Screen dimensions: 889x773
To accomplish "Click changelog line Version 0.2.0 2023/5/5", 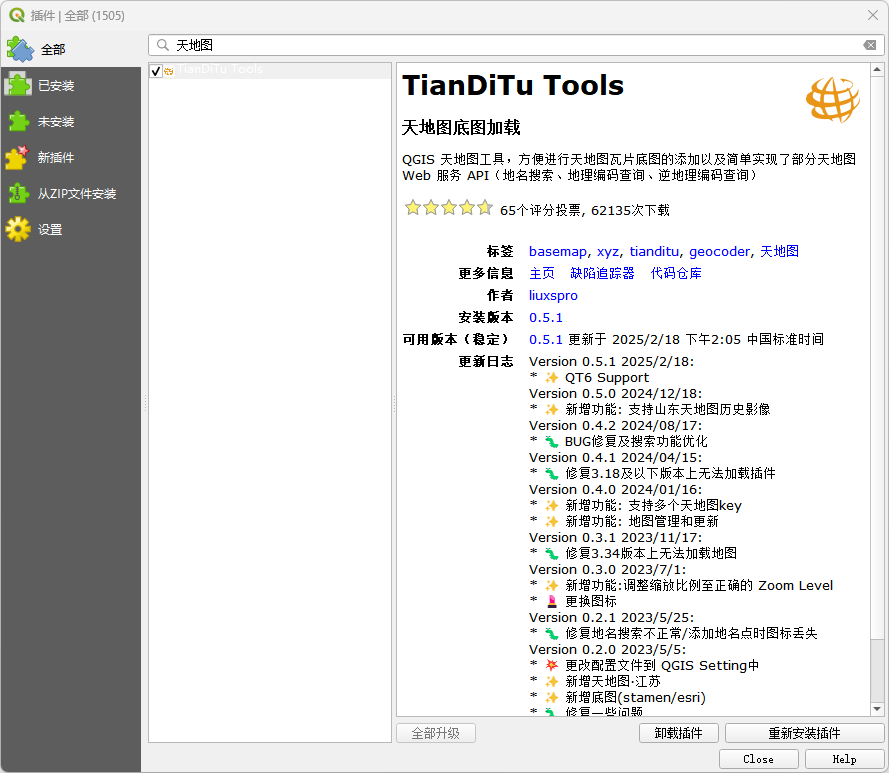I will coord(607,649).
